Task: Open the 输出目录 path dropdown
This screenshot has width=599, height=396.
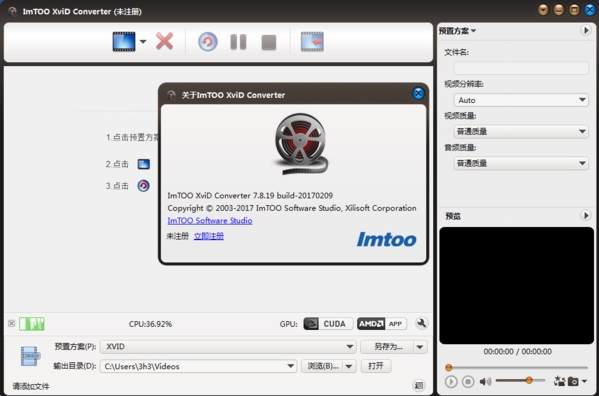Action: click(198, 366)
